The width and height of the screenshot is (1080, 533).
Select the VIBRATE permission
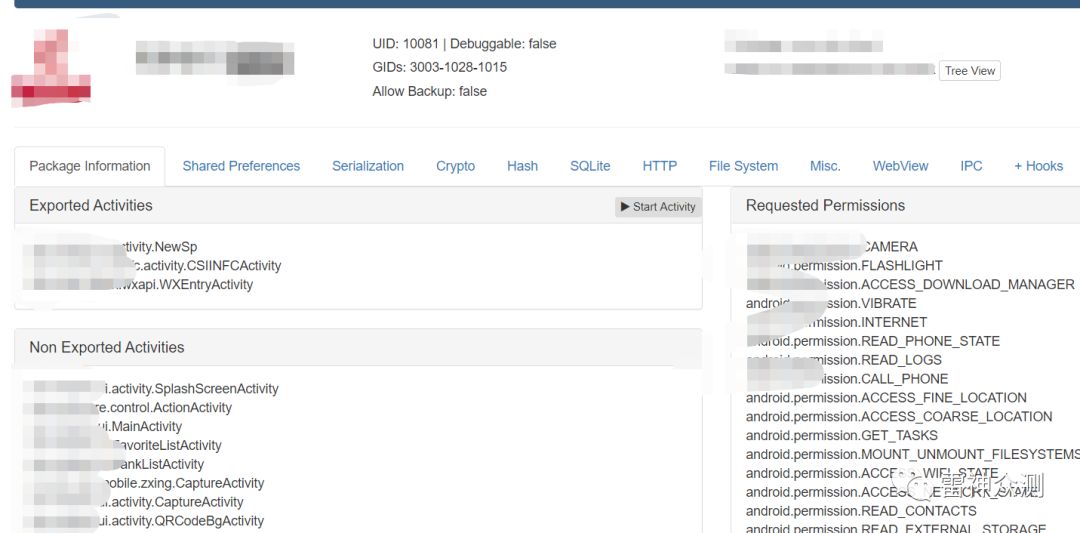[x=831, y=303]
